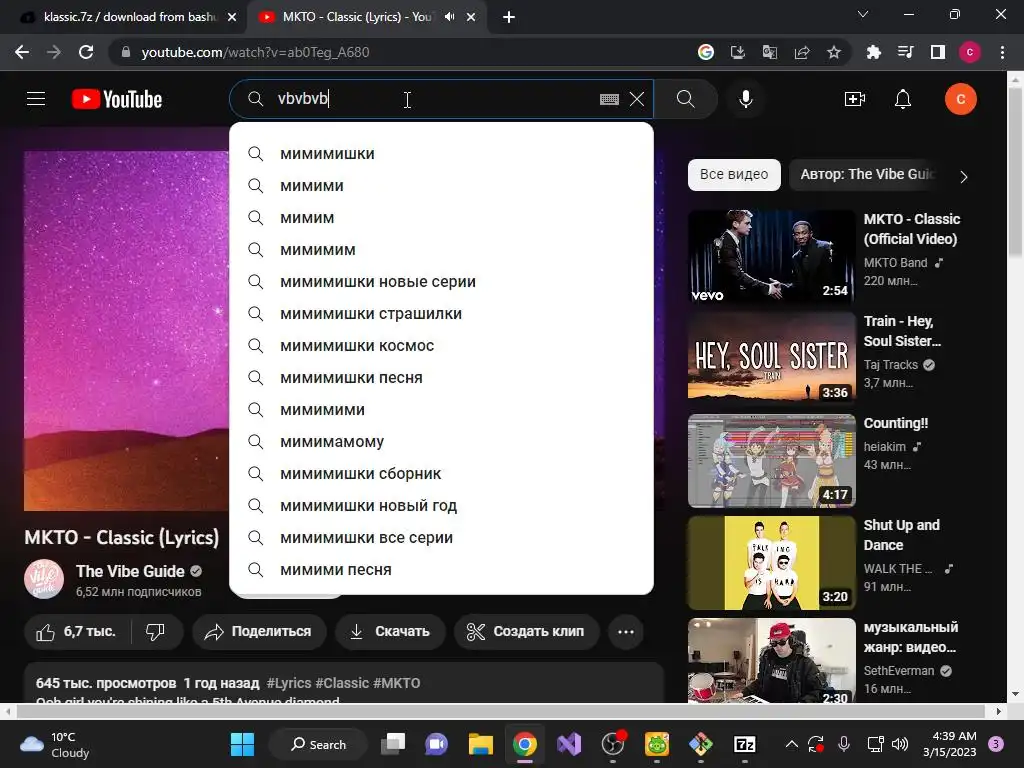1024x768 pixels.
Task: Bookmark this page with star
Action: pos(834,52)
